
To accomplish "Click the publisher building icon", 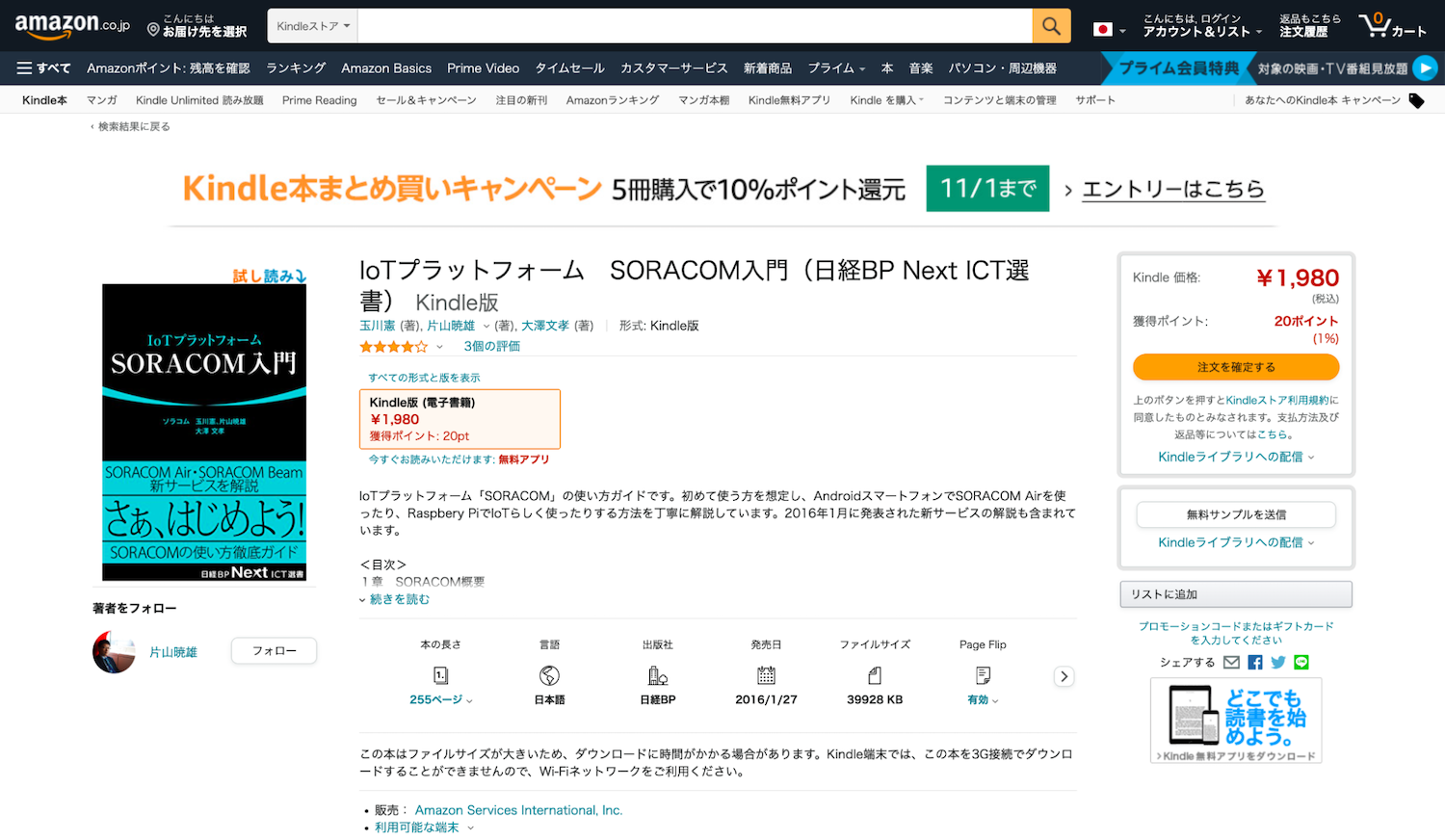I will pos(658,675).
